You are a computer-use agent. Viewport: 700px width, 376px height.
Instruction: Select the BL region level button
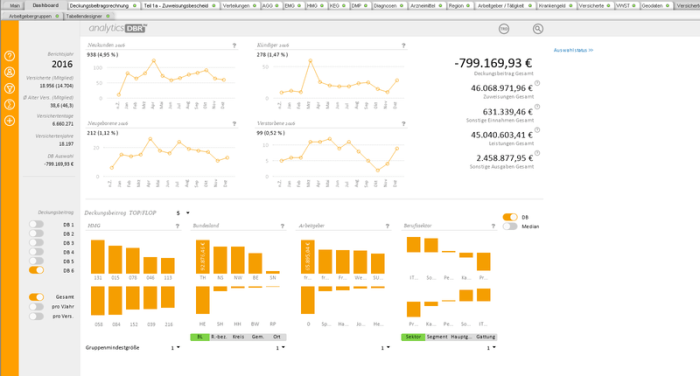click(200, 337)
